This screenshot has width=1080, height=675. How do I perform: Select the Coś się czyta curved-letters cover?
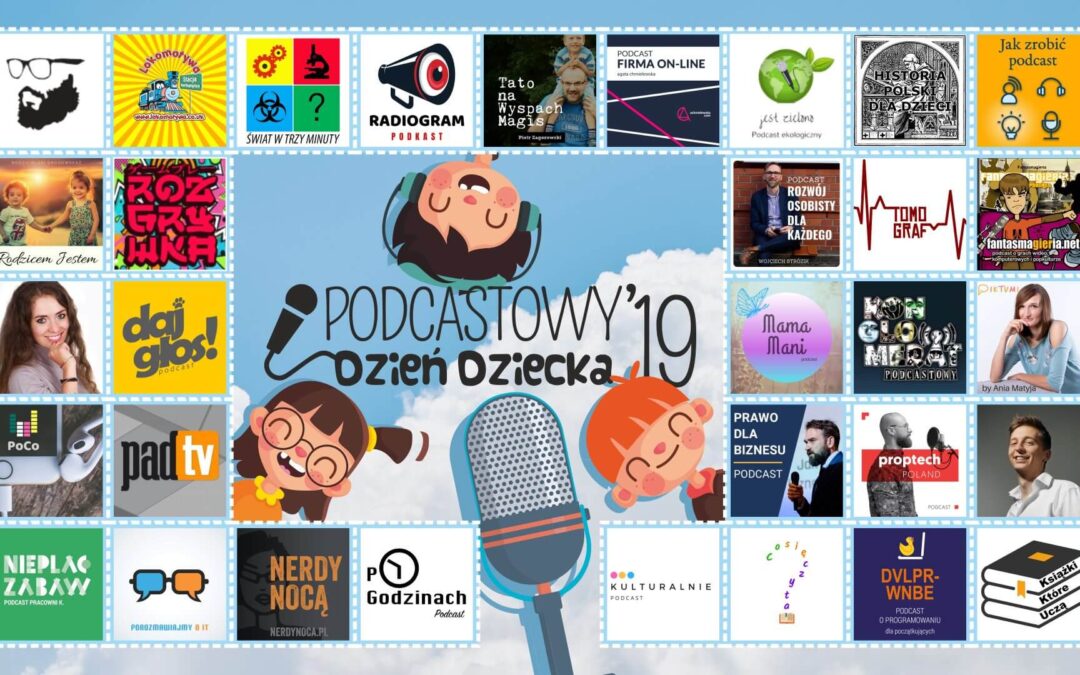[x=787, y=584]
